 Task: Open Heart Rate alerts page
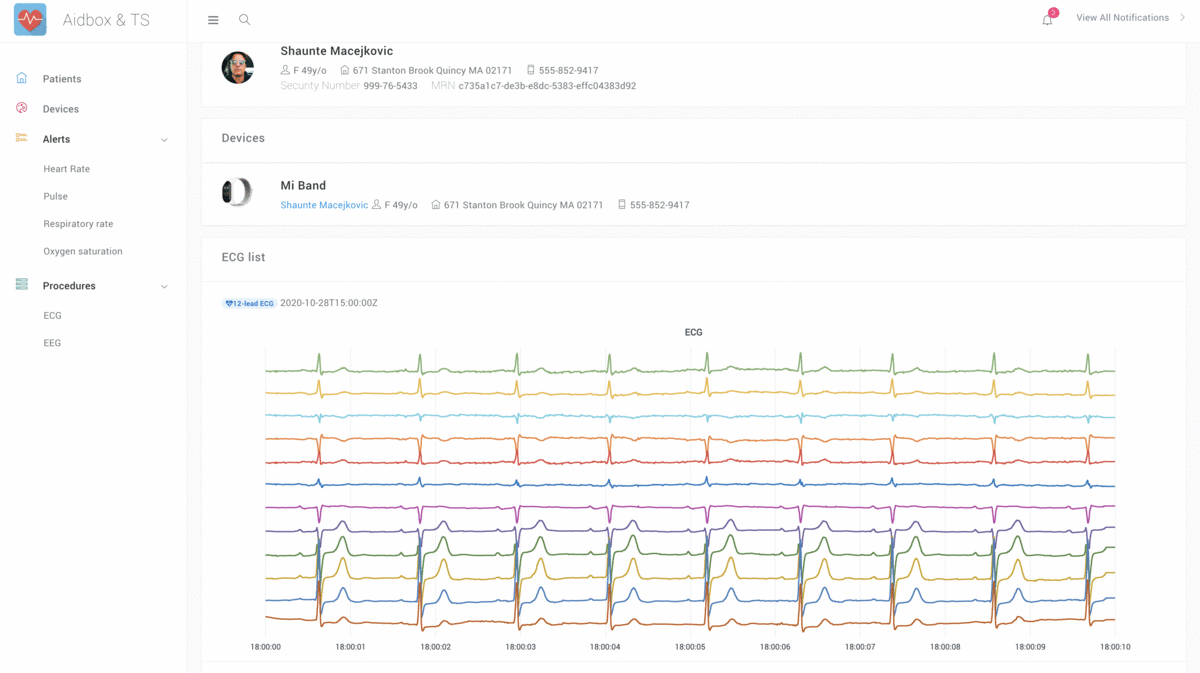[66, 169]
